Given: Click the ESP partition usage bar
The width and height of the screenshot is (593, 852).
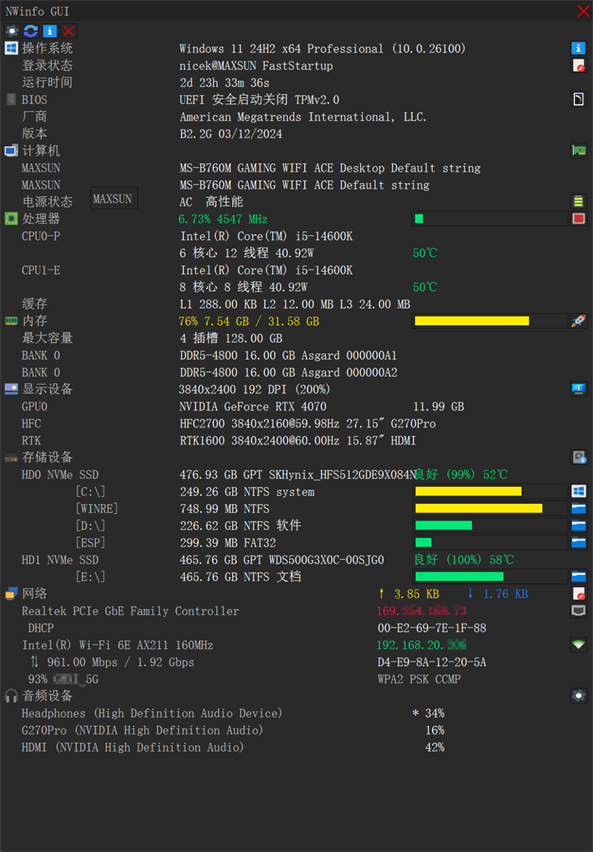Looking at the screenshot, I should tap(490, 542).
